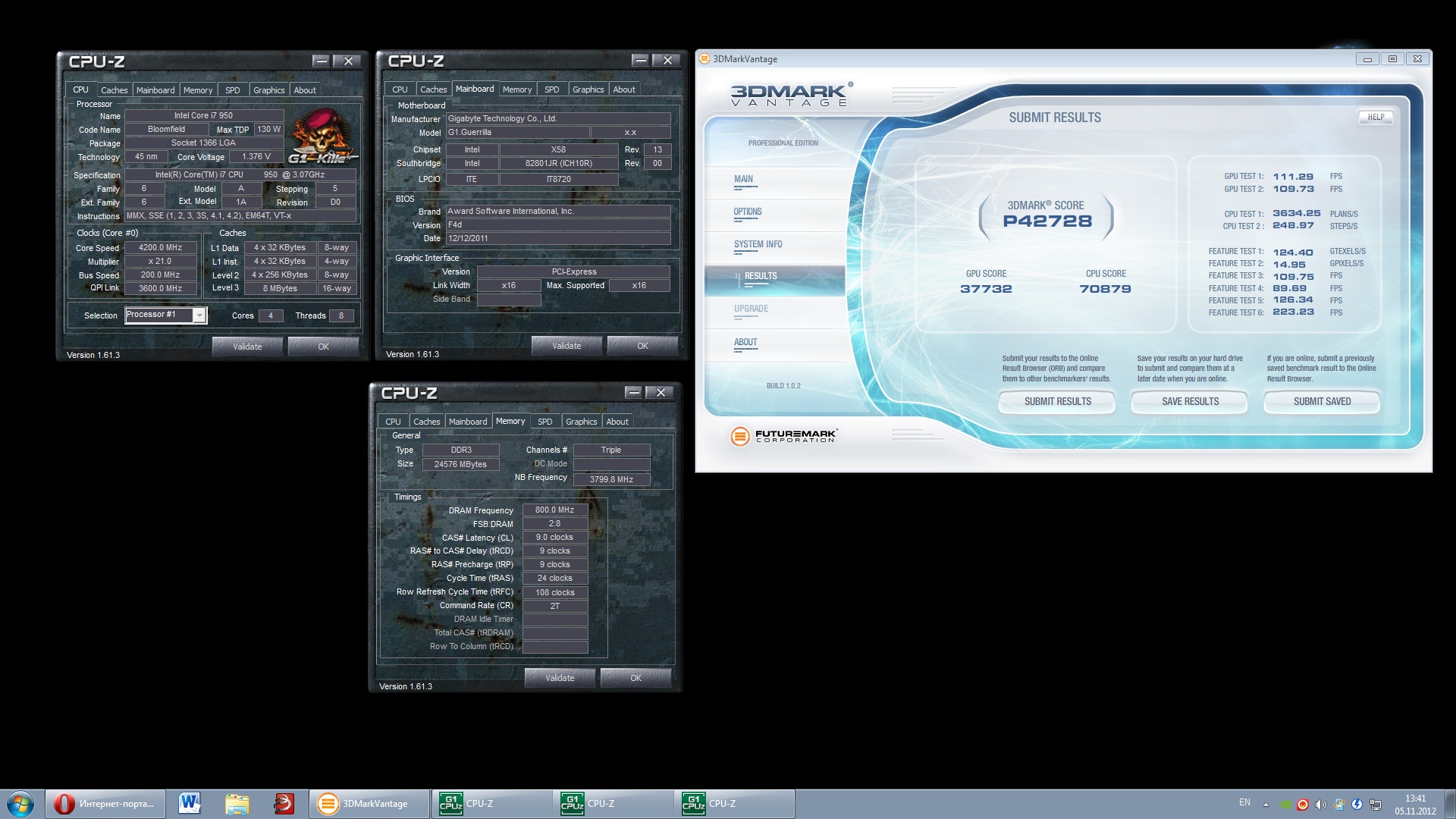Click the NB Frequency 3799.8 MHz field

[x=611, y=479]
